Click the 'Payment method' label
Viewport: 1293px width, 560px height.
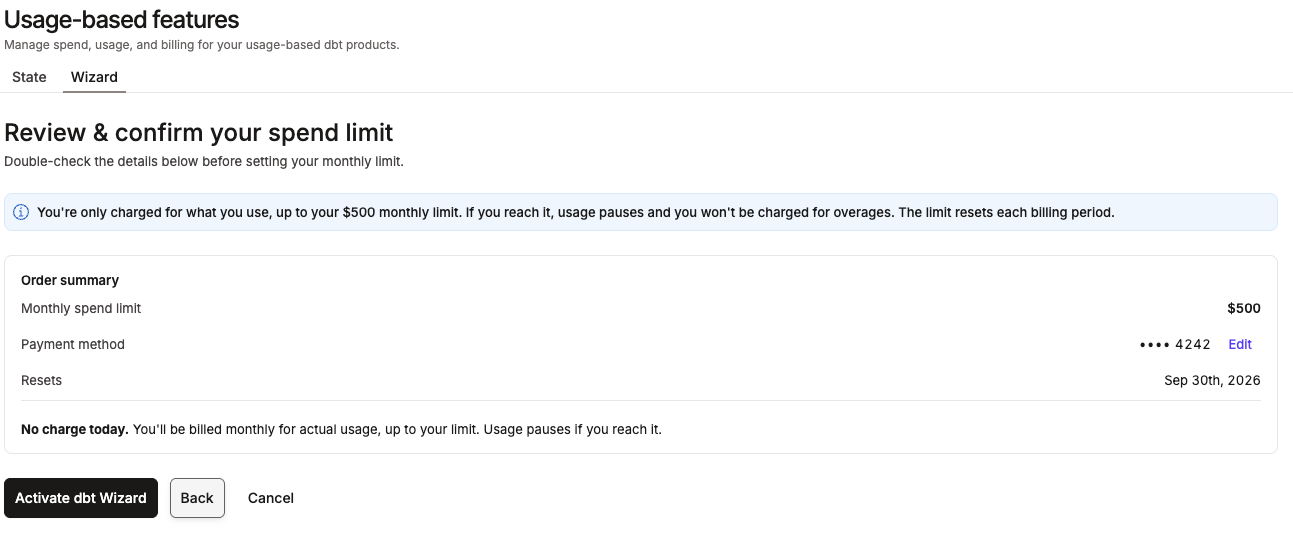click(x=73, y=344)
